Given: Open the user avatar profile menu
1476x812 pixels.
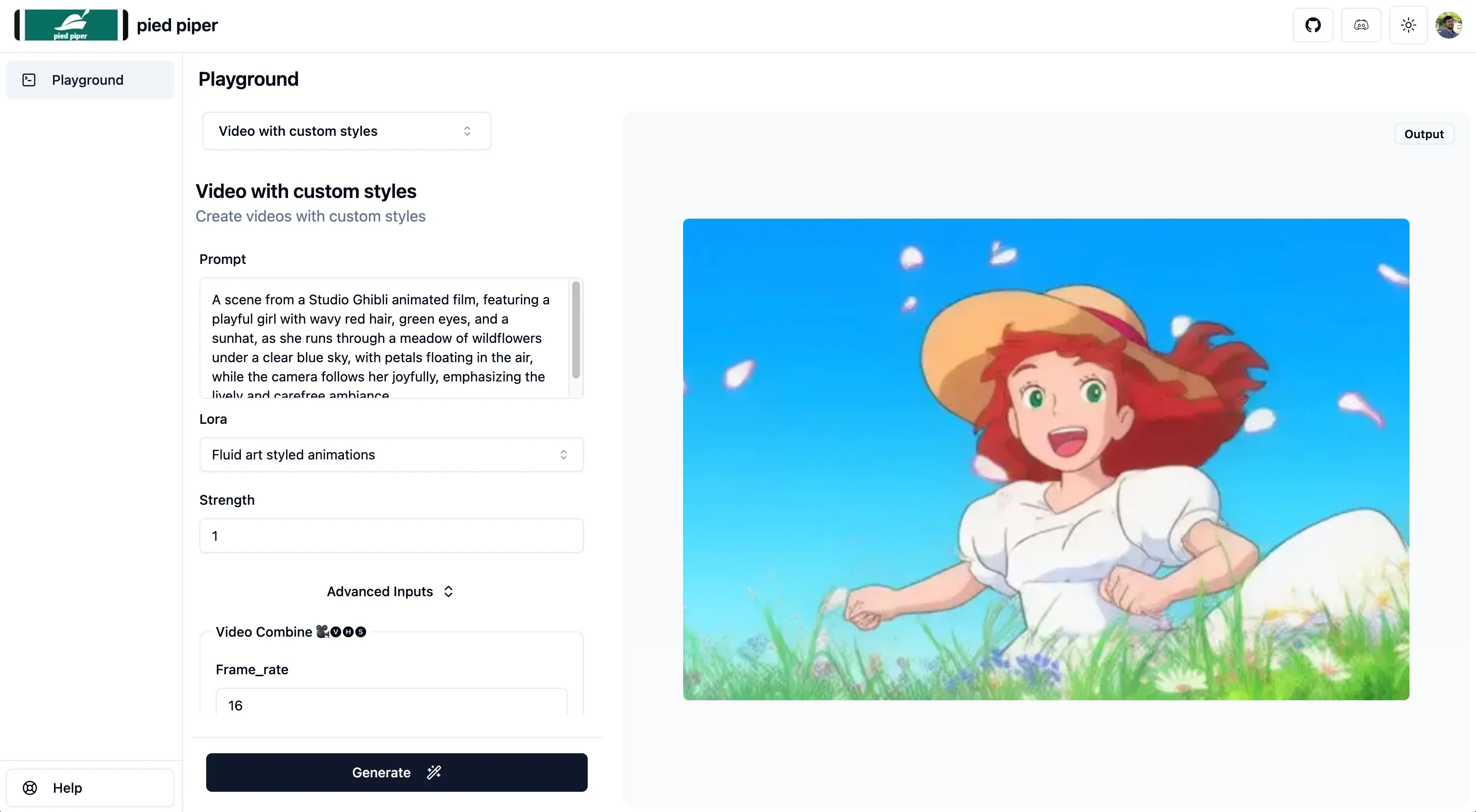Looking at the screenshot, I should click(1449, 25).
